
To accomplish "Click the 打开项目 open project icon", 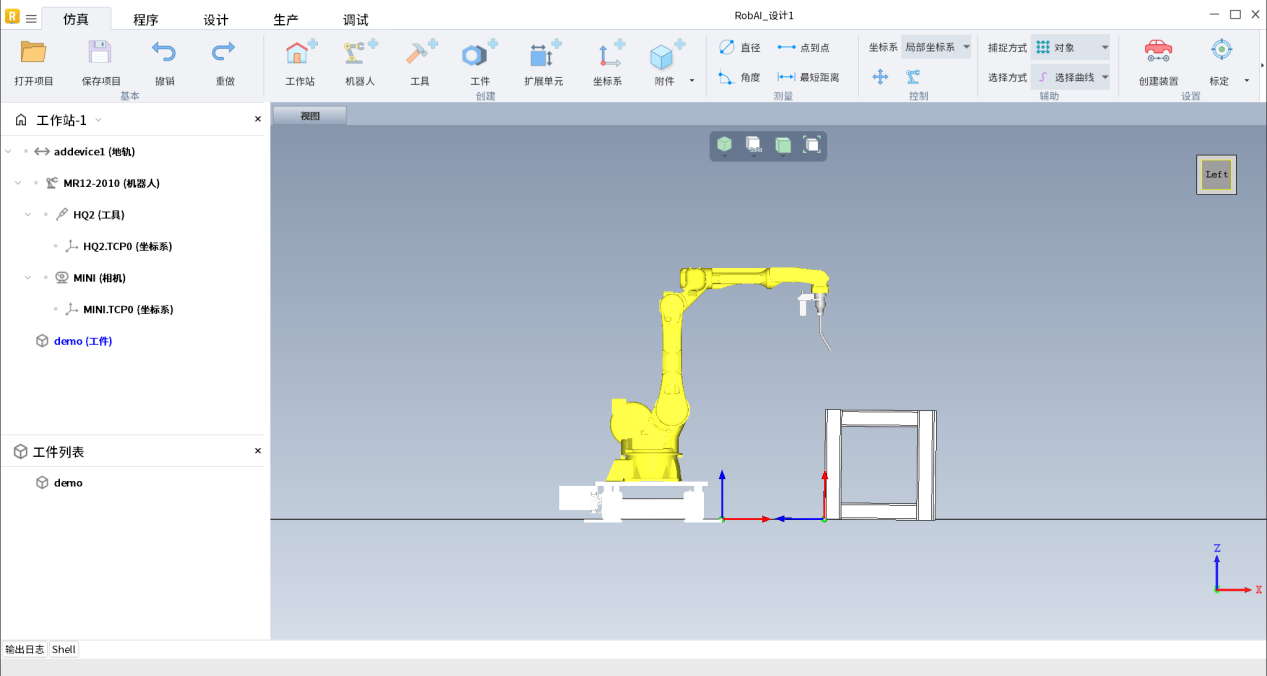I will click(x=34, y=54).
